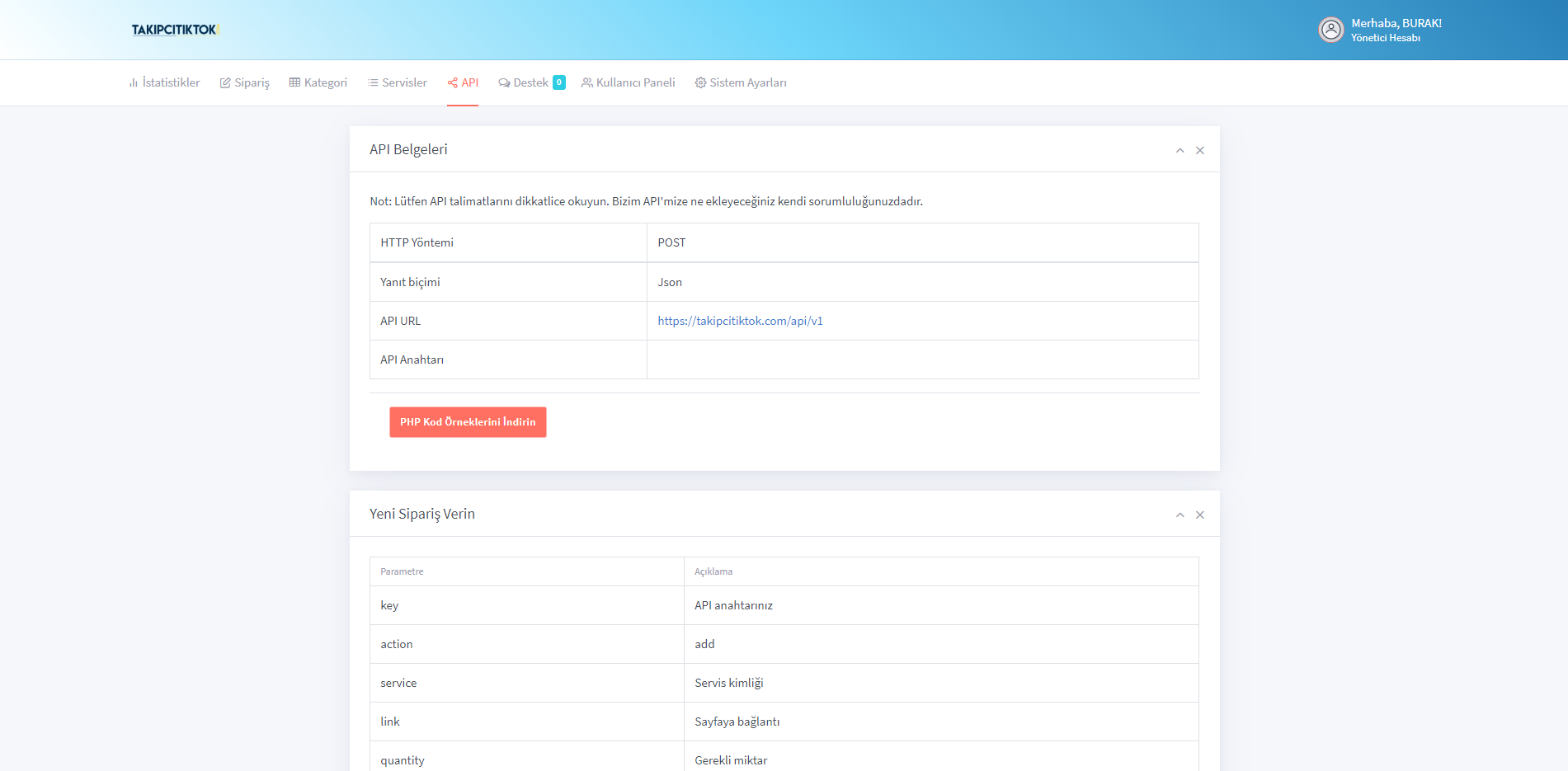The height and width of the screenshot is (771, 1568).
Task: Click the POST value cell
Action: click(x=922, y=242)
